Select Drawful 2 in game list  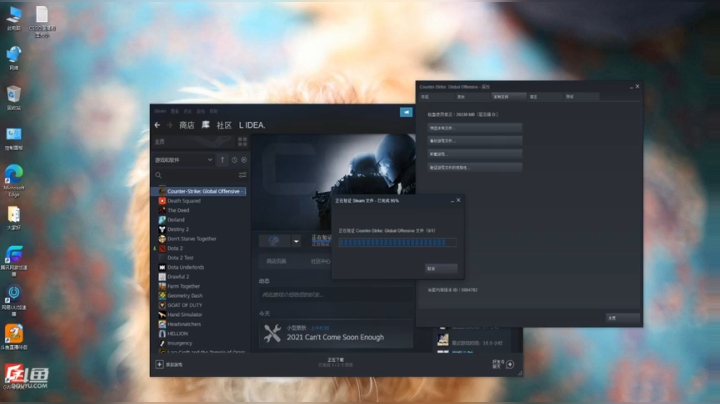coord(178,277)
